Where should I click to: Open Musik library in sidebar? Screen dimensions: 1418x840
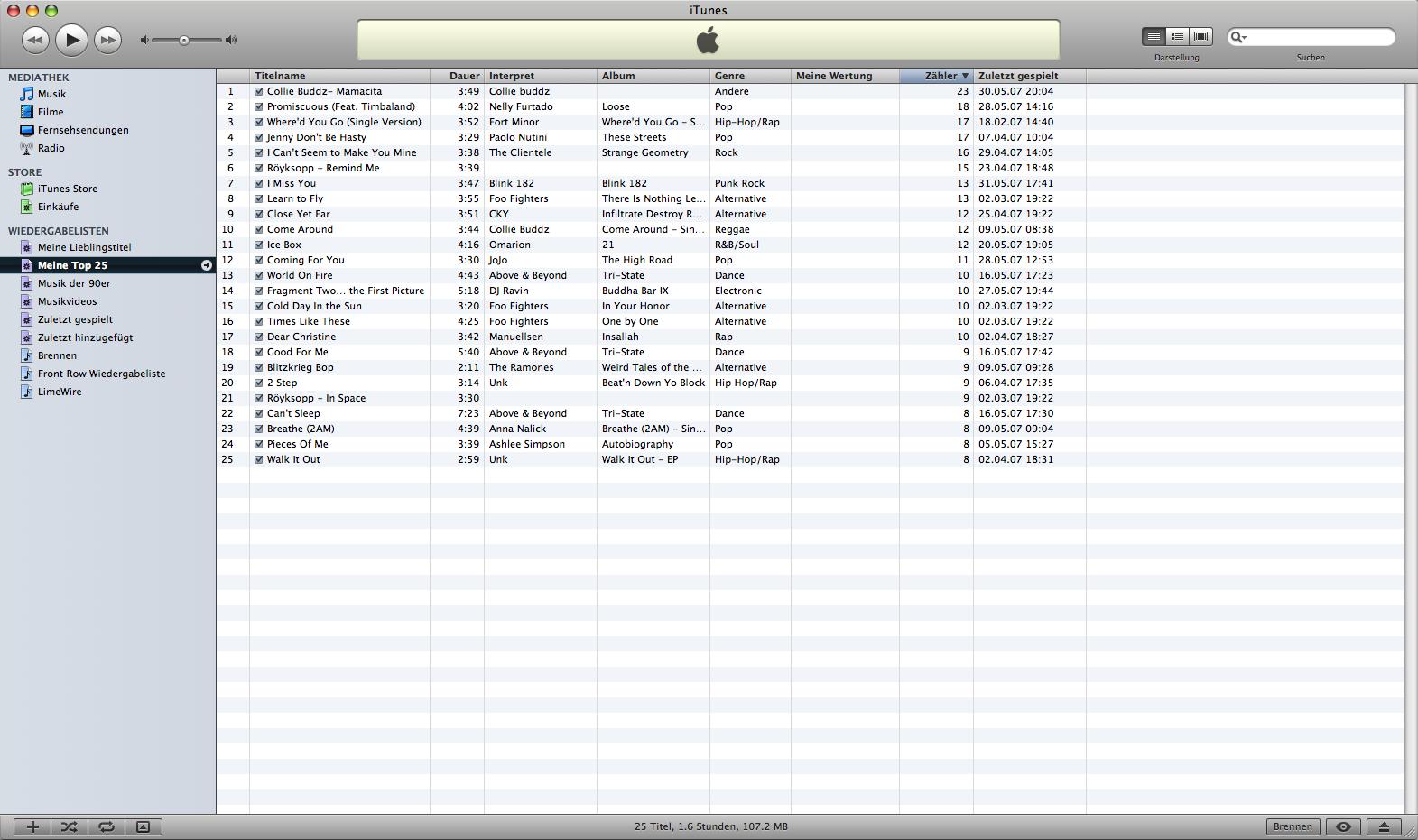pyautogui.click(x=51, y=94)
